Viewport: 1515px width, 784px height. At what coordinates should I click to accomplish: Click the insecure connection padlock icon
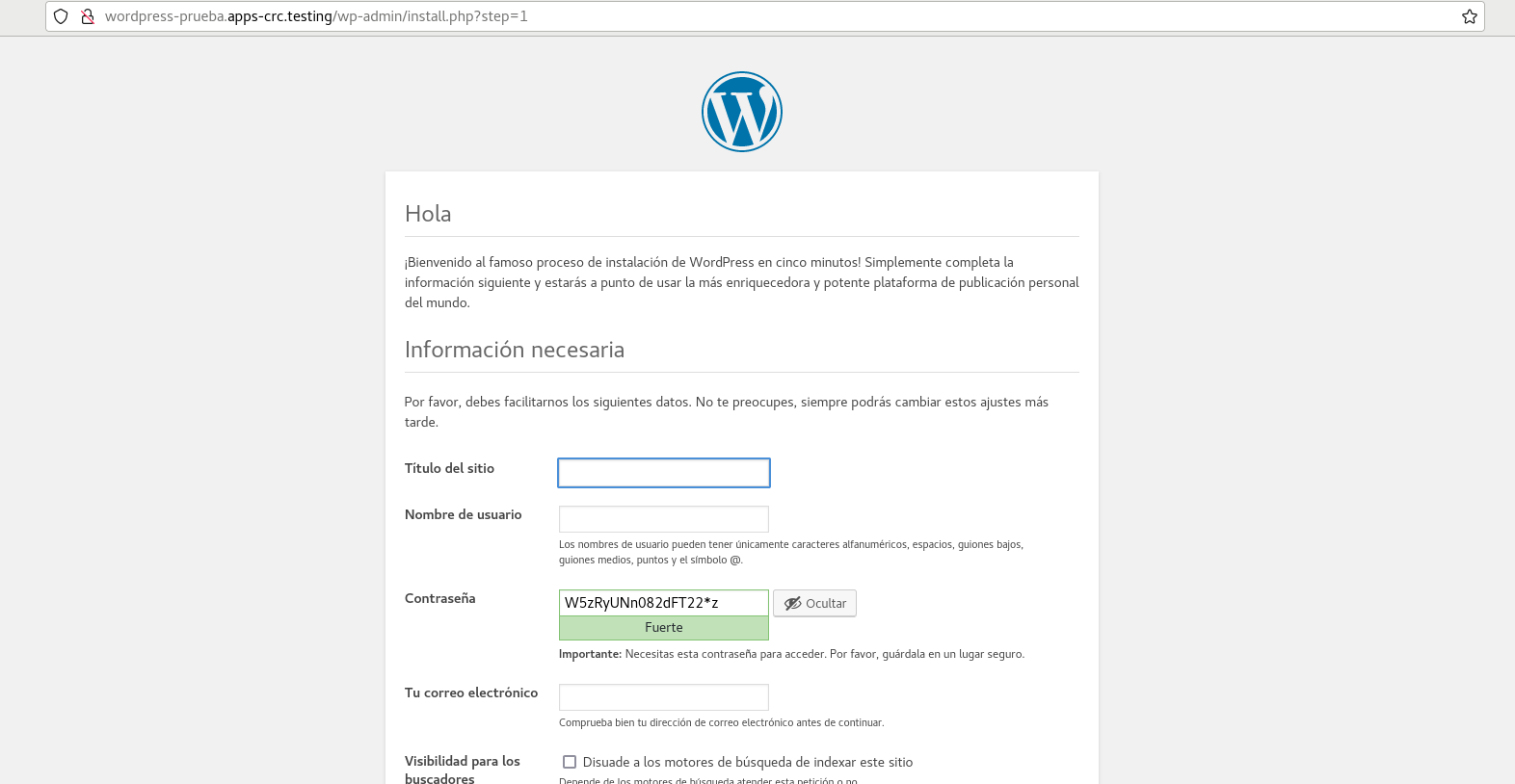[x=88, y=16]
